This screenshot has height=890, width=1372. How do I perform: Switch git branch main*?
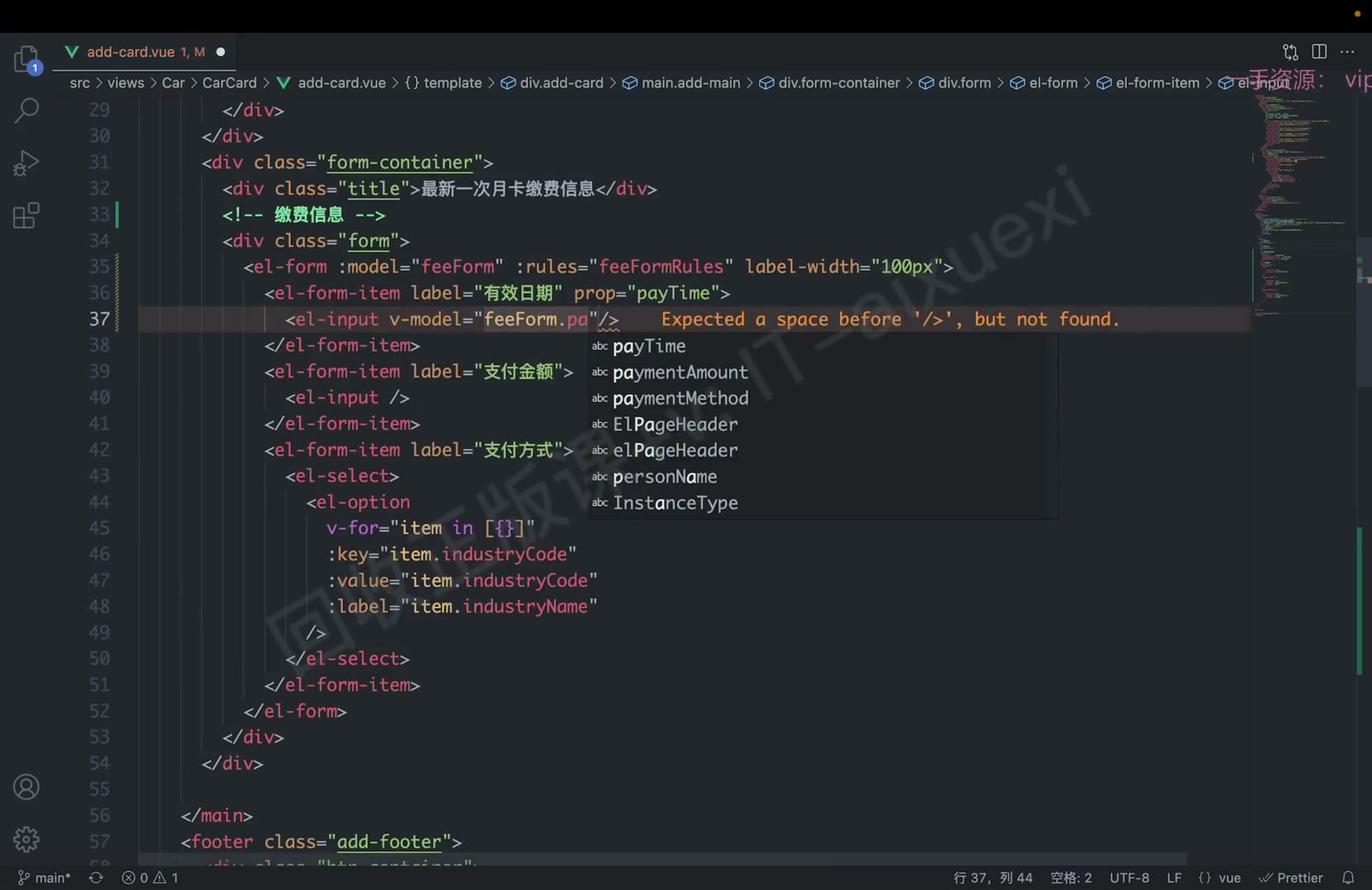pyautogui.click(x=45, y=878)
